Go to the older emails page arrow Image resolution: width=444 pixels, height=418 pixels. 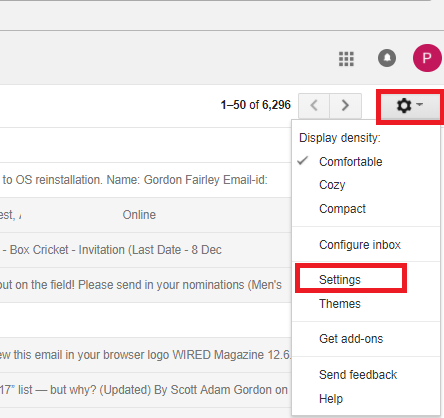[x=345, y=106]
